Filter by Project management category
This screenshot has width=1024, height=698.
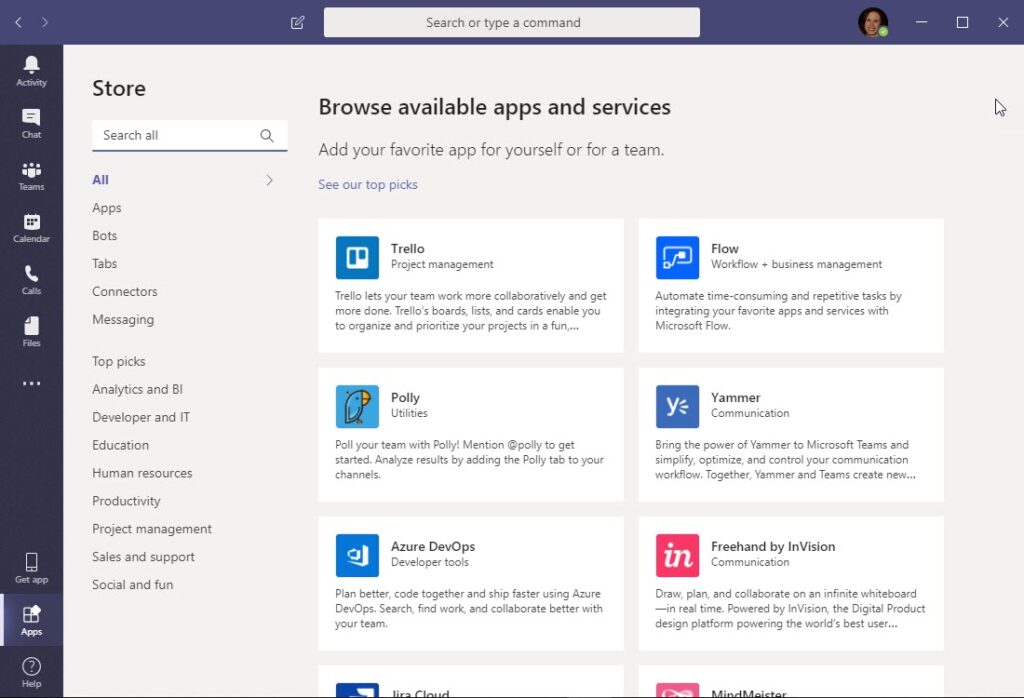152,529
